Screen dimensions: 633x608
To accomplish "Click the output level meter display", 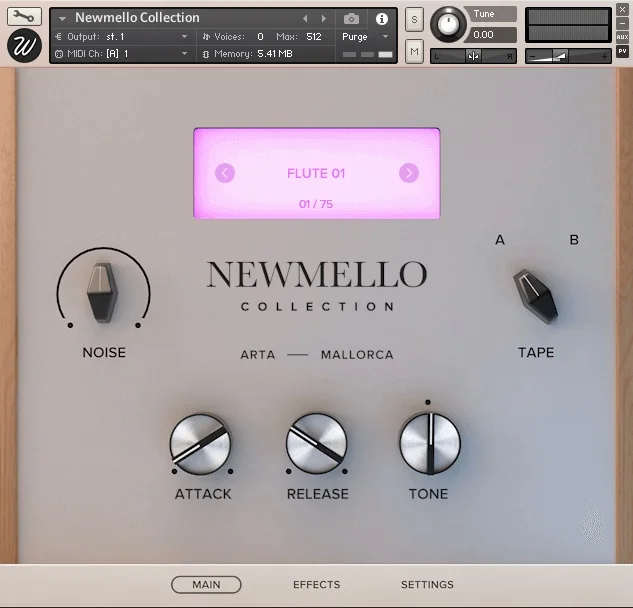I will pyautogui.click(x=568, y=25).
